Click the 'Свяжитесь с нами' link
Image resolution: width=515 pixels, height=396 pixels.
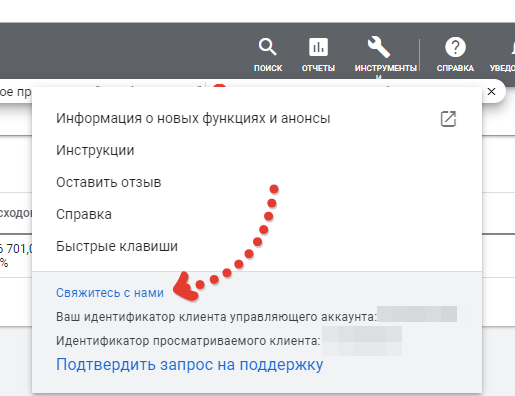pyautogui.click(x=110, y=293)
